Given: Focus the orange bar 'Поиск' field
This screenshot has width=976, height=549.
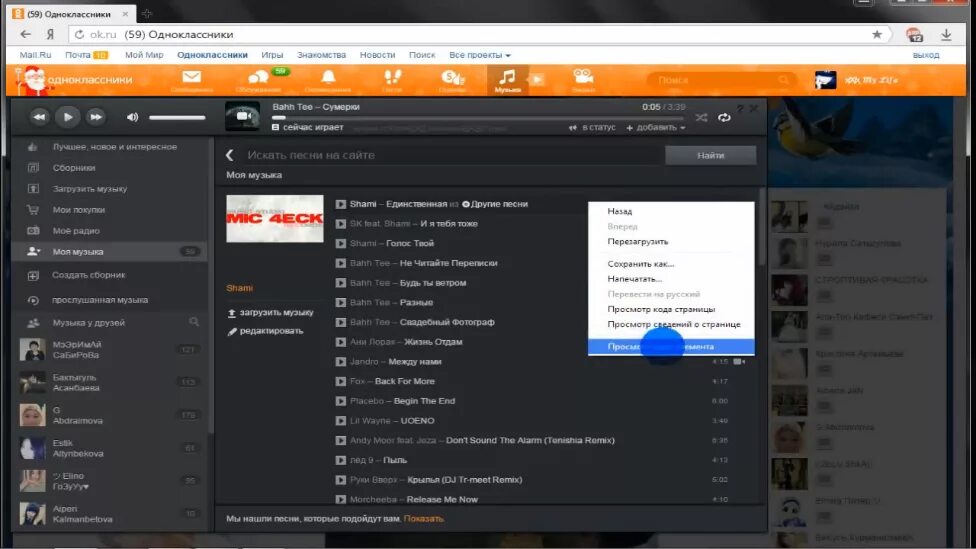Looking at the screenshot, I should [x=721, y=80].
